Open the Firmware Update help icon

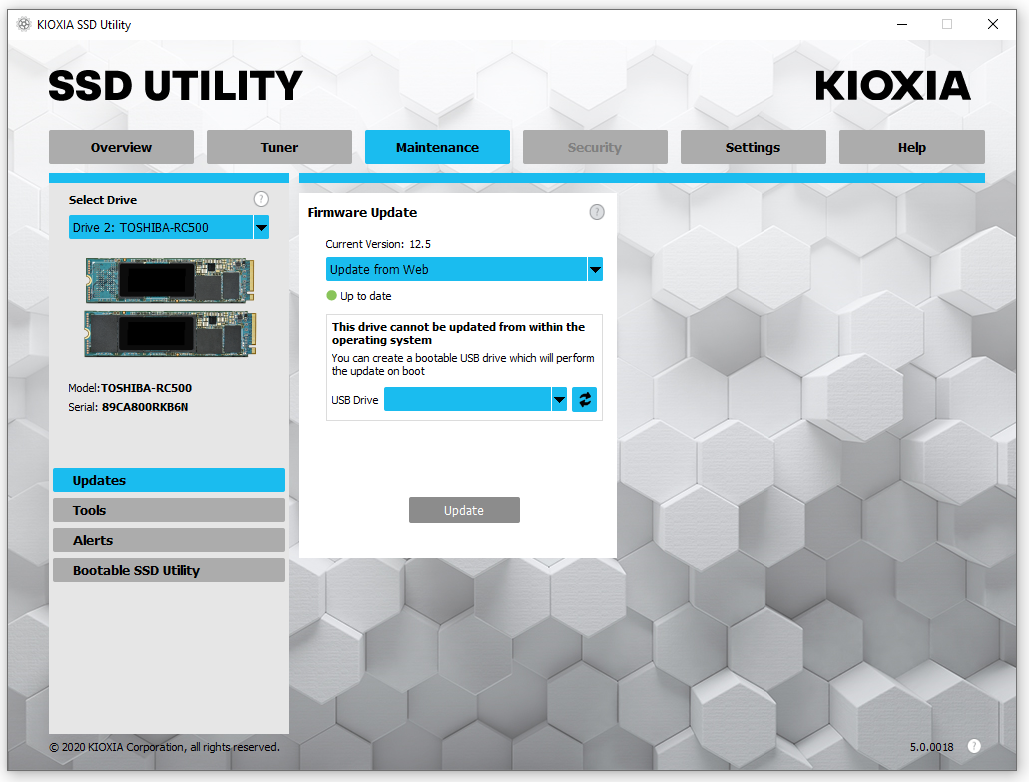(x=597, y=212)
